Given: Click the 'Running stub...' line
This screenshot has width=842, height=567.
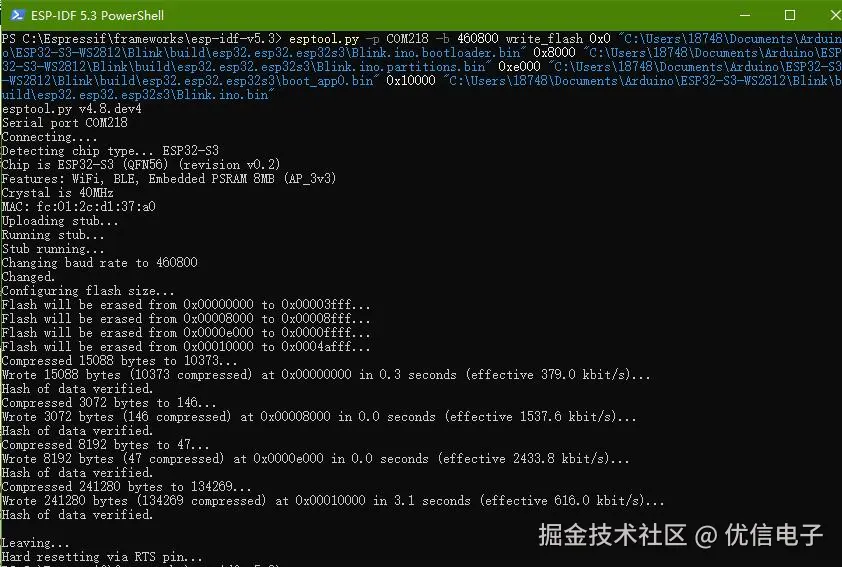Looking at the screenshot, I should [53, 235].
